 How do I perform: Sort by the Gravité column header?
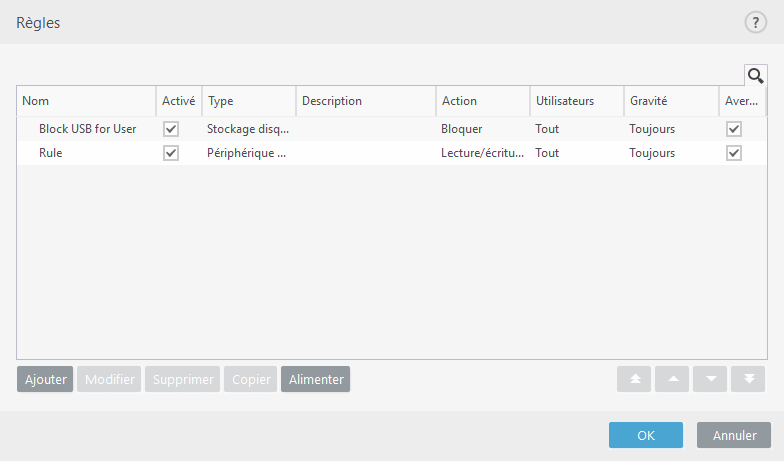[x=672, y=101]
